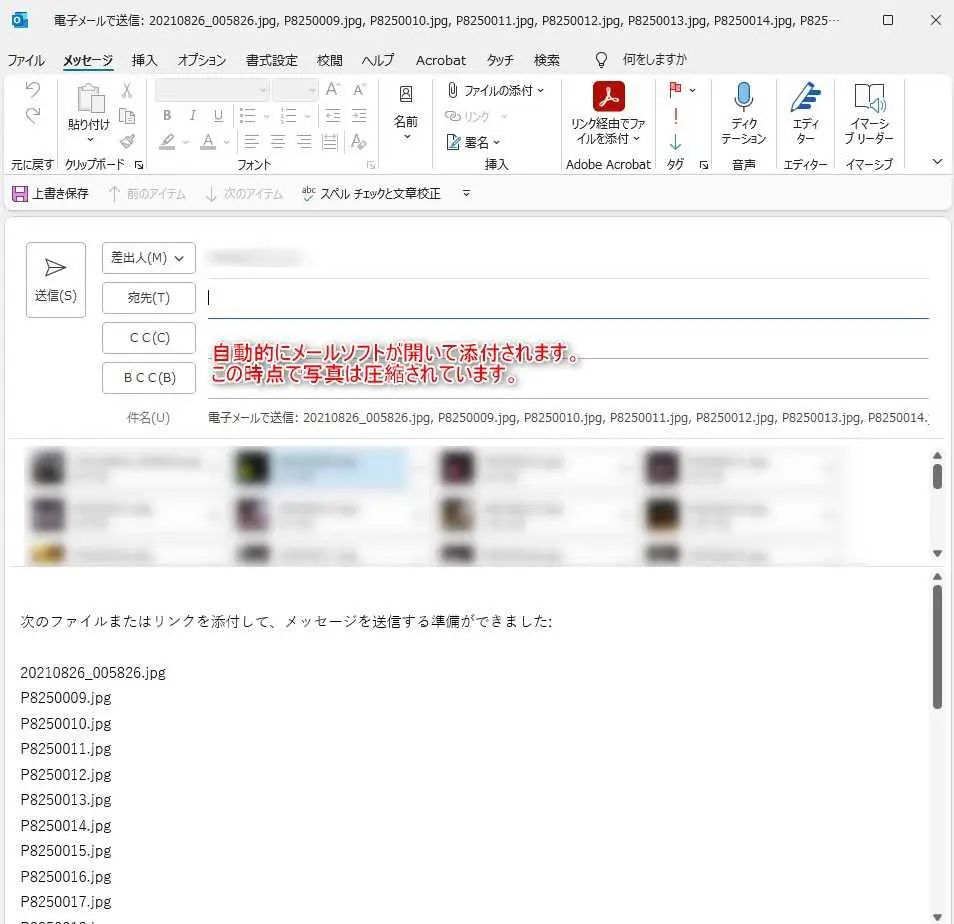Click the 宛先(T) recipient button
This screenshot has height=924, width=954.
(x=148, y=298)
